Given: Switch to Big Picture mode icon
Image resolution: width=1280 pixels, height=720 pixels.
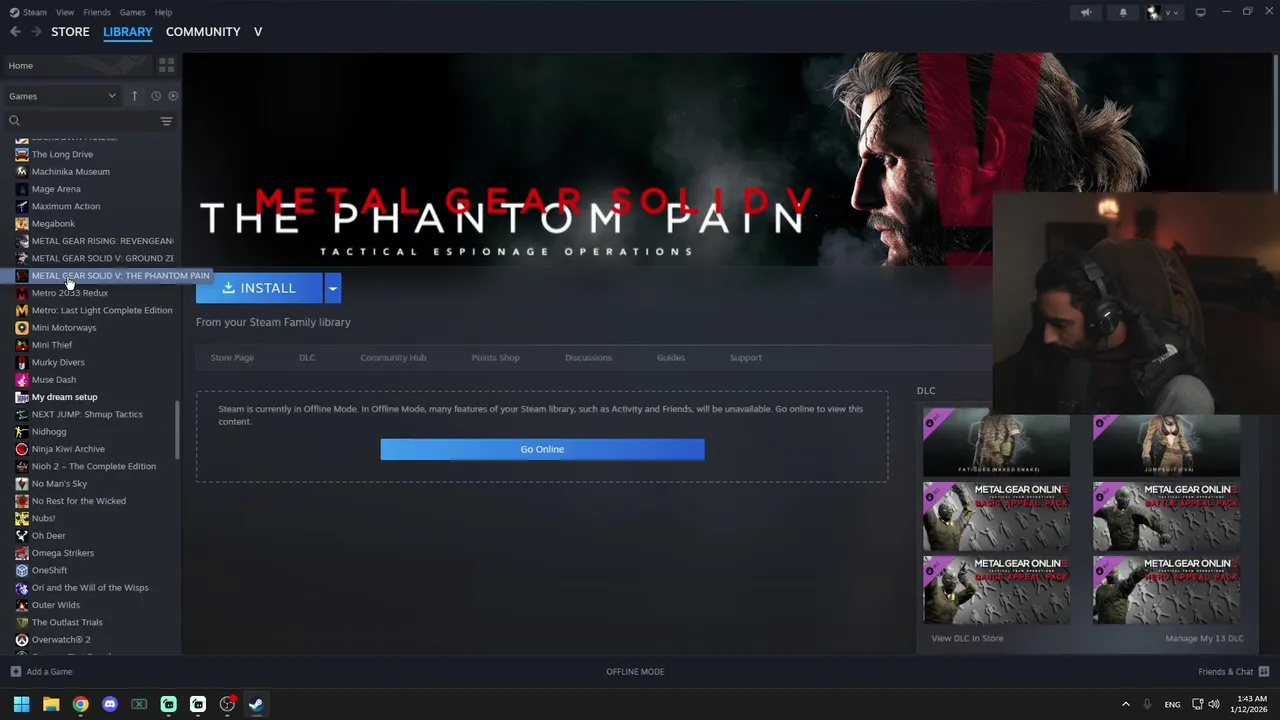Looking at the screenshot, I should pyautogui.click(x=1200, y=12).
